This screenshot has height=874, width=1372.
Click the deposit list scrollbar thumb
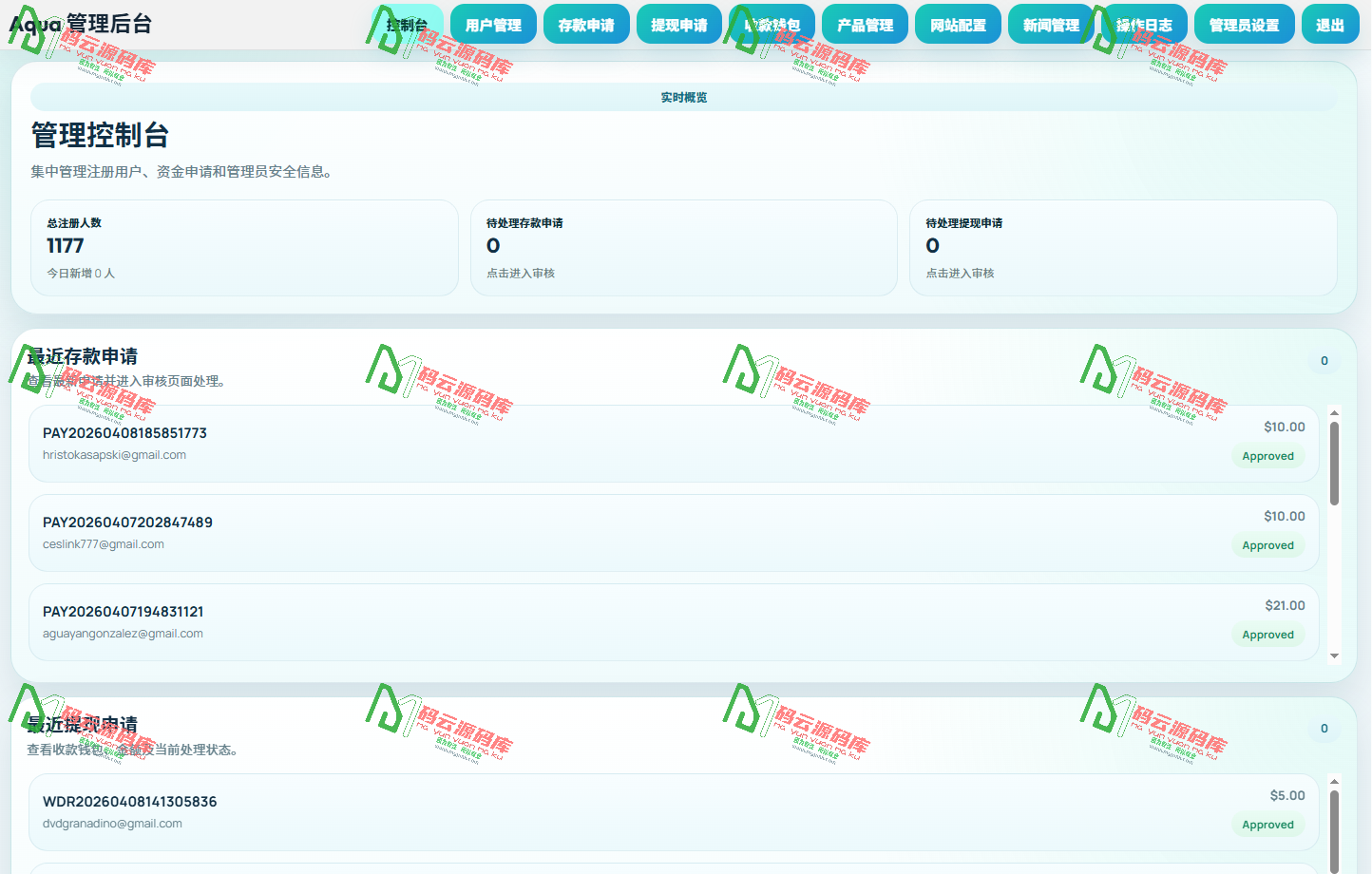[x=1334, y=464]
